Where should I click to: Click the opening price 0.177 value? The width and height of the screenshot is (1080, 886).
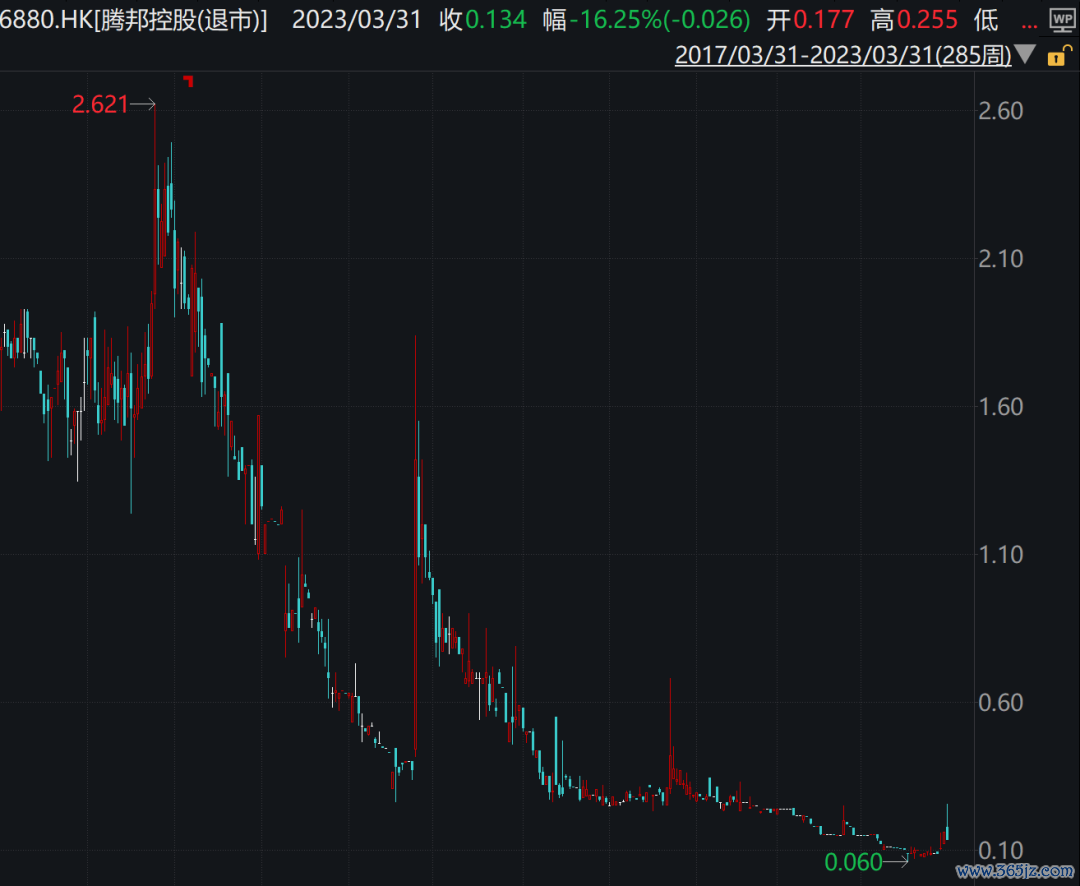[824, 19]
